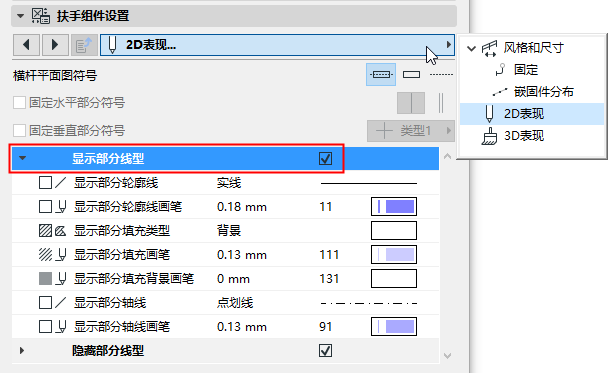
Task: Enable 固定垂直部分符号 checkbox
Action: 19,130
